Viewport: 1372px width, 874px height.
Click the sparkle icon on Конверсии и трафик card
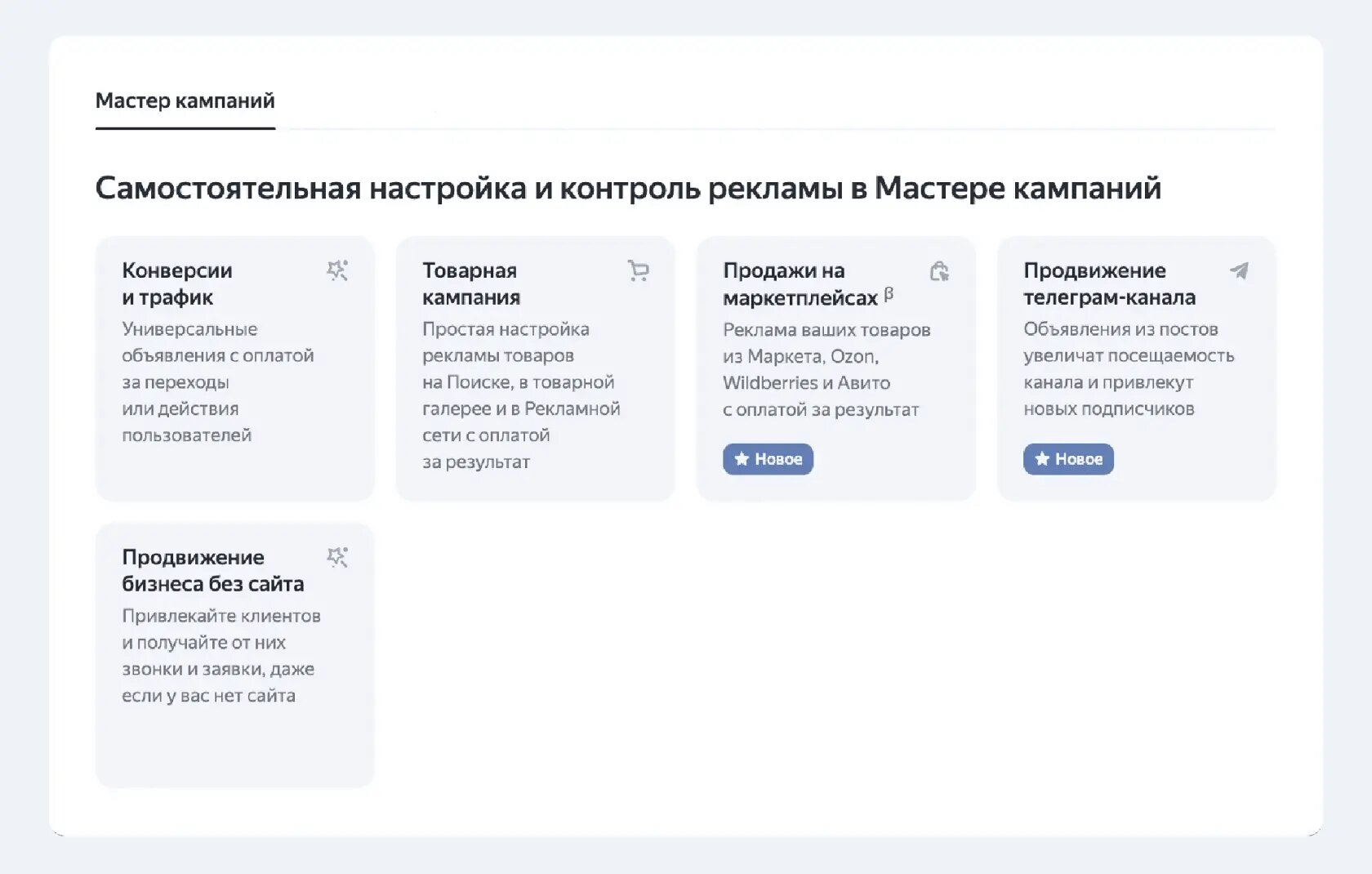337,270
